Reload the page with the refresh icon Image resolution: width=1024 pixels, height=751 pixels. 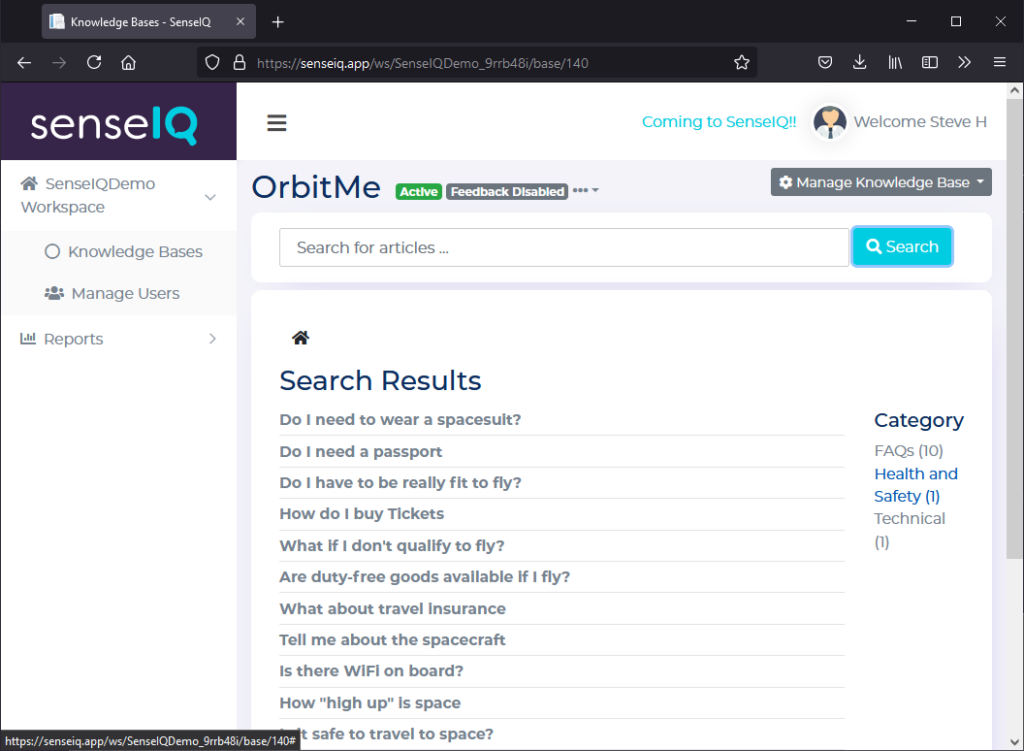click(x=94, y=63)
